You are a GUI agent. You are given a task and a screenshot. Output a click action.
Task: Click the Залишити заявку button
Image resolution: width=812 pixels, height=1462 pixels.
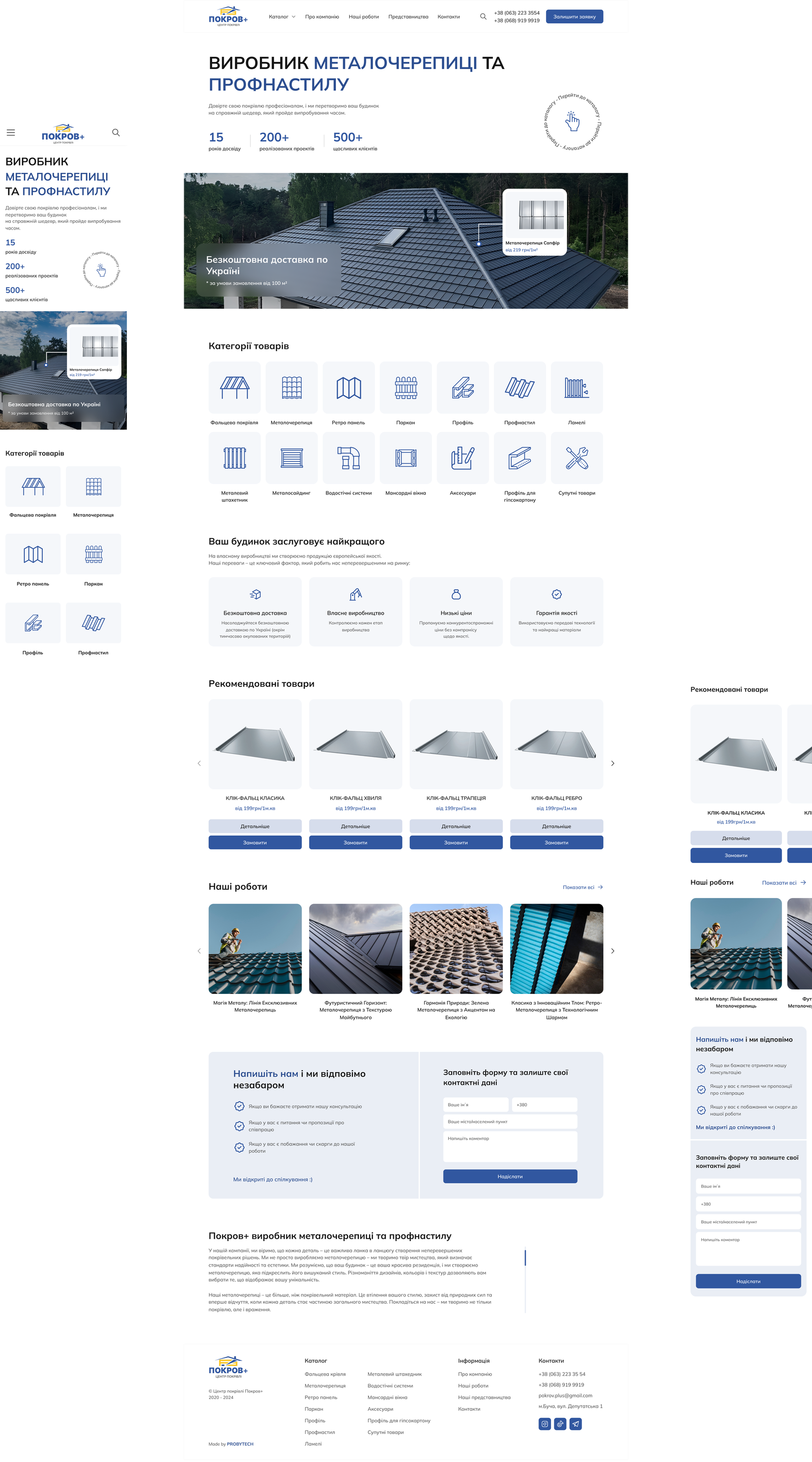coord(574,16)
